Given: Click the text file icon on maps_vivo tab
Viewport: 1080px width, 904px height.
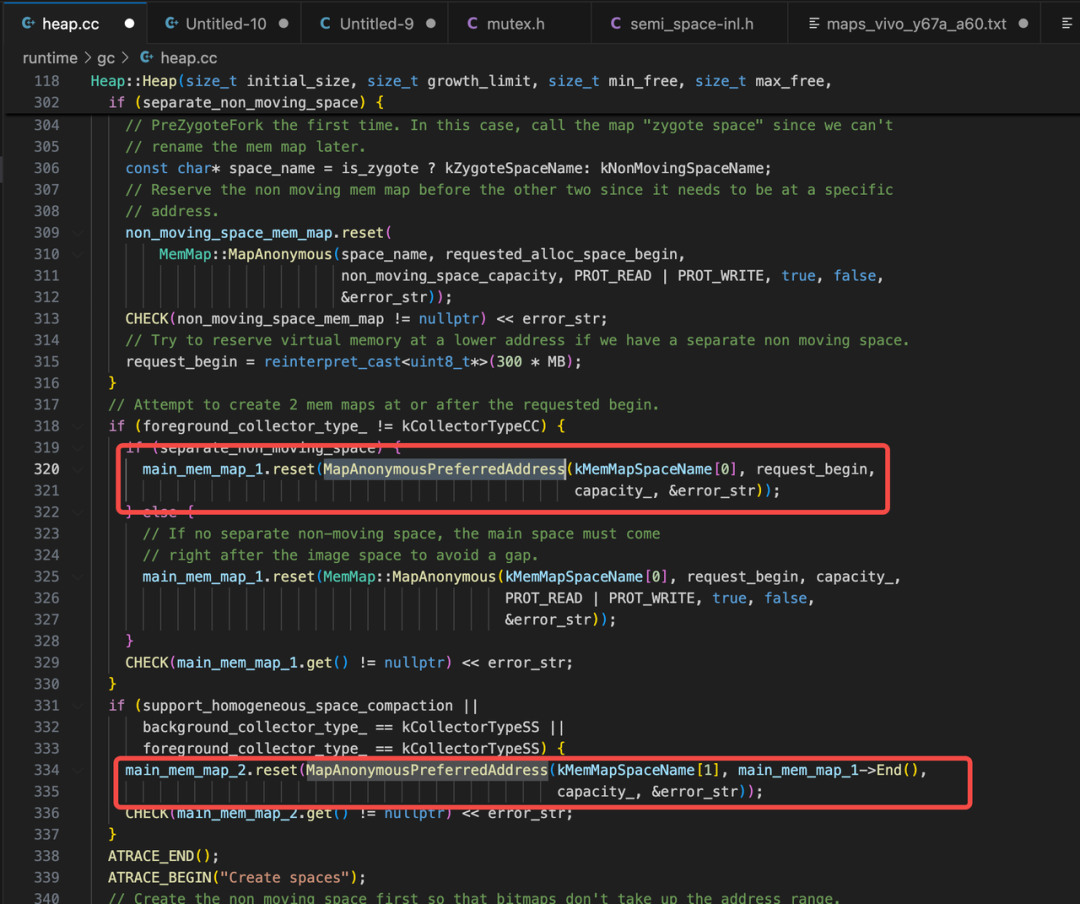Looking at the screenshot, I should pyautogui.click(x=813, y=23).
